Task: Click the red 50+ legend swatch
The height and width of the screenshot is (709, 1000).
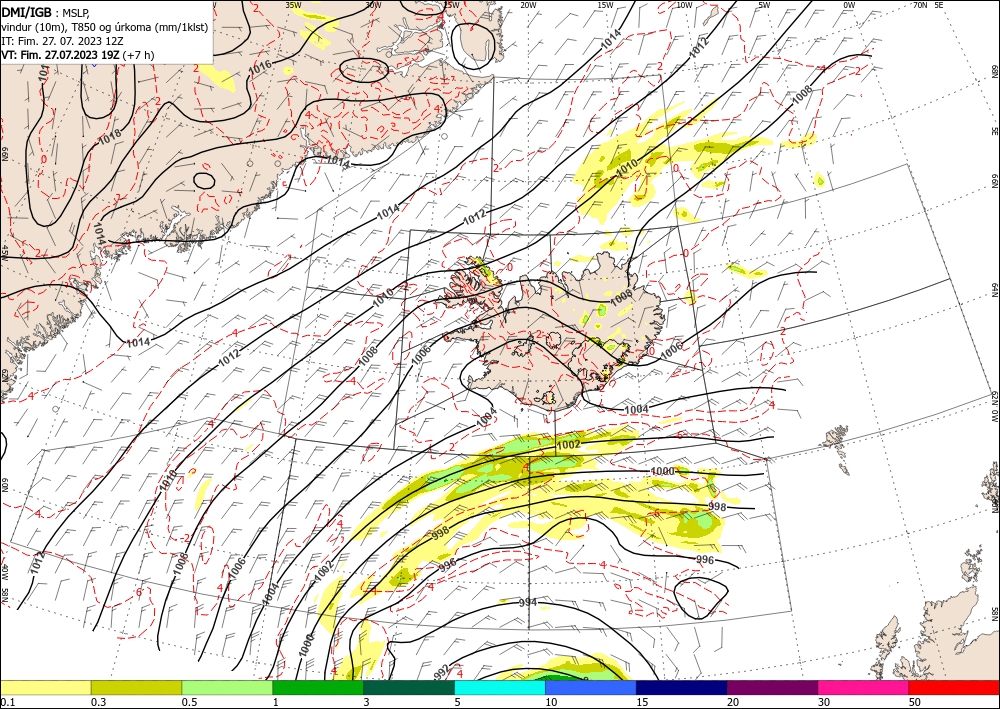Action: [x=954, y=687]
